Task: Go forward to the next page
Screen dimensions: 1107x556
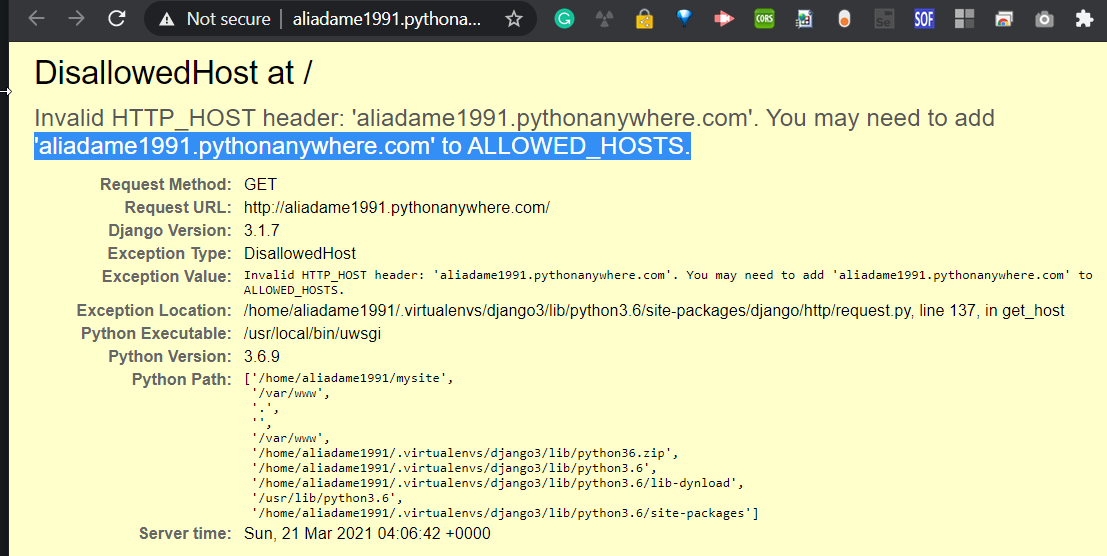Action: [76, 18]
